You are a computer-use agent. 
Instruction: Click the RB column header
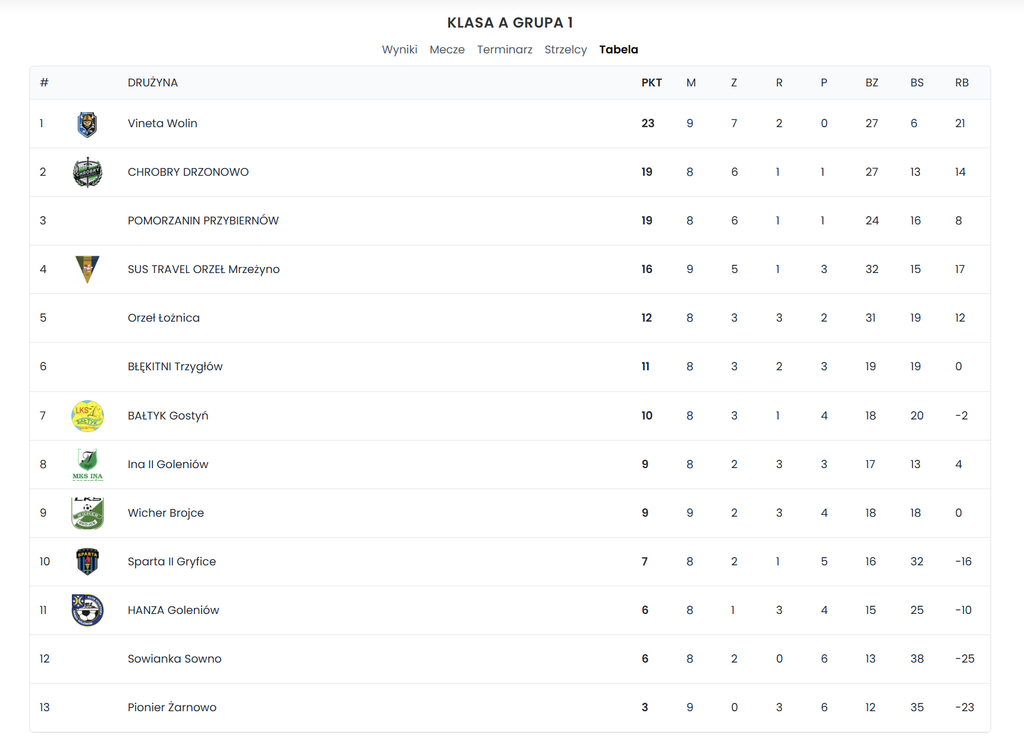[x=961, y=83]
